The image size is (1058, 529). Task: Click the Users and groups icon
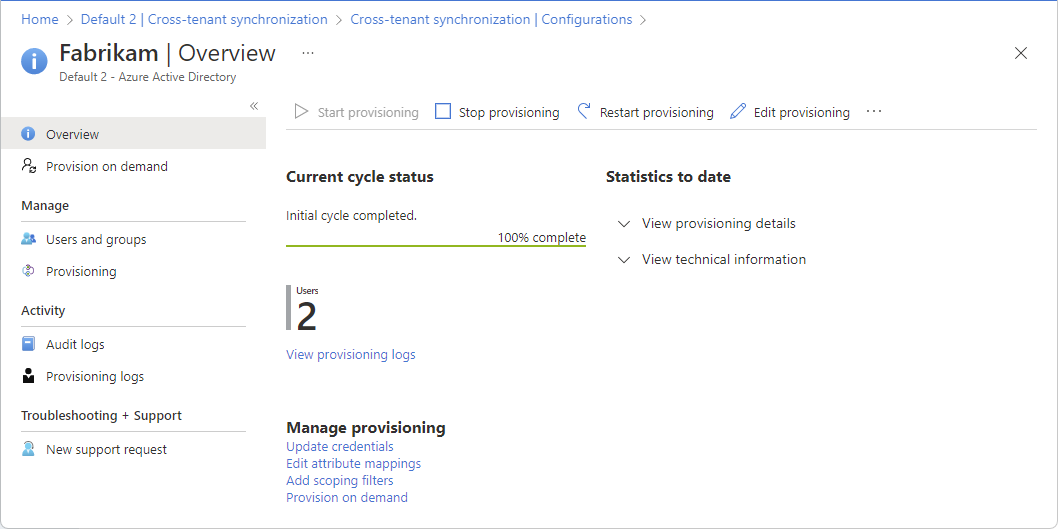[x=28, y=239]
